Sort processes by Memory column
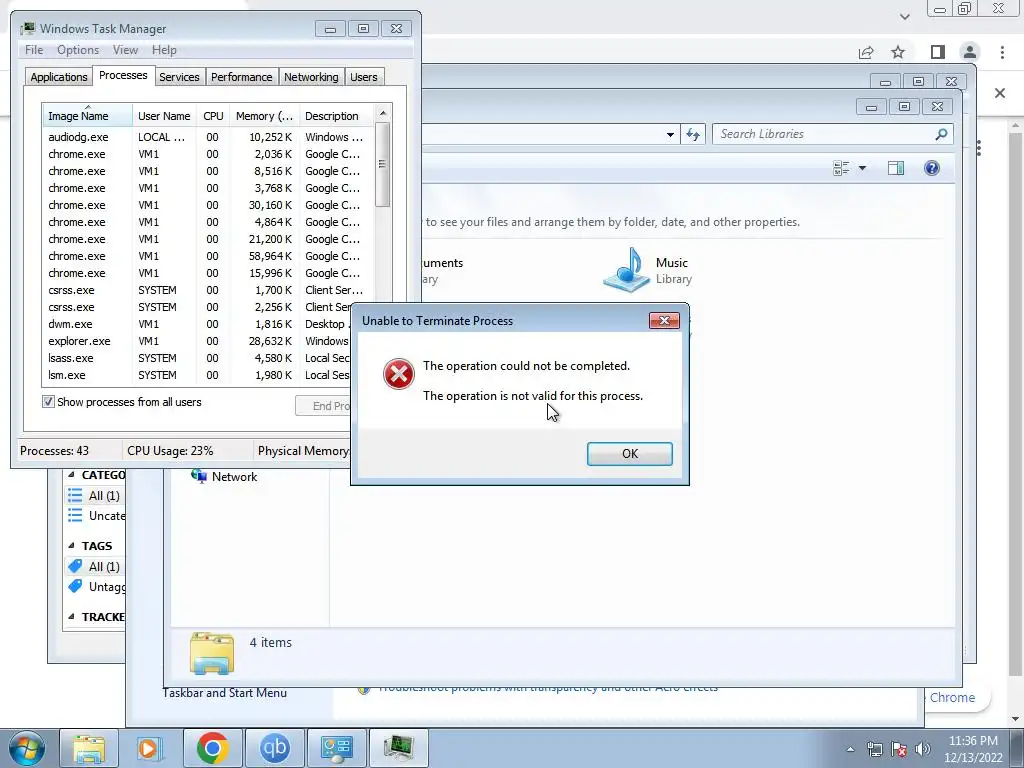 point(264,116)
